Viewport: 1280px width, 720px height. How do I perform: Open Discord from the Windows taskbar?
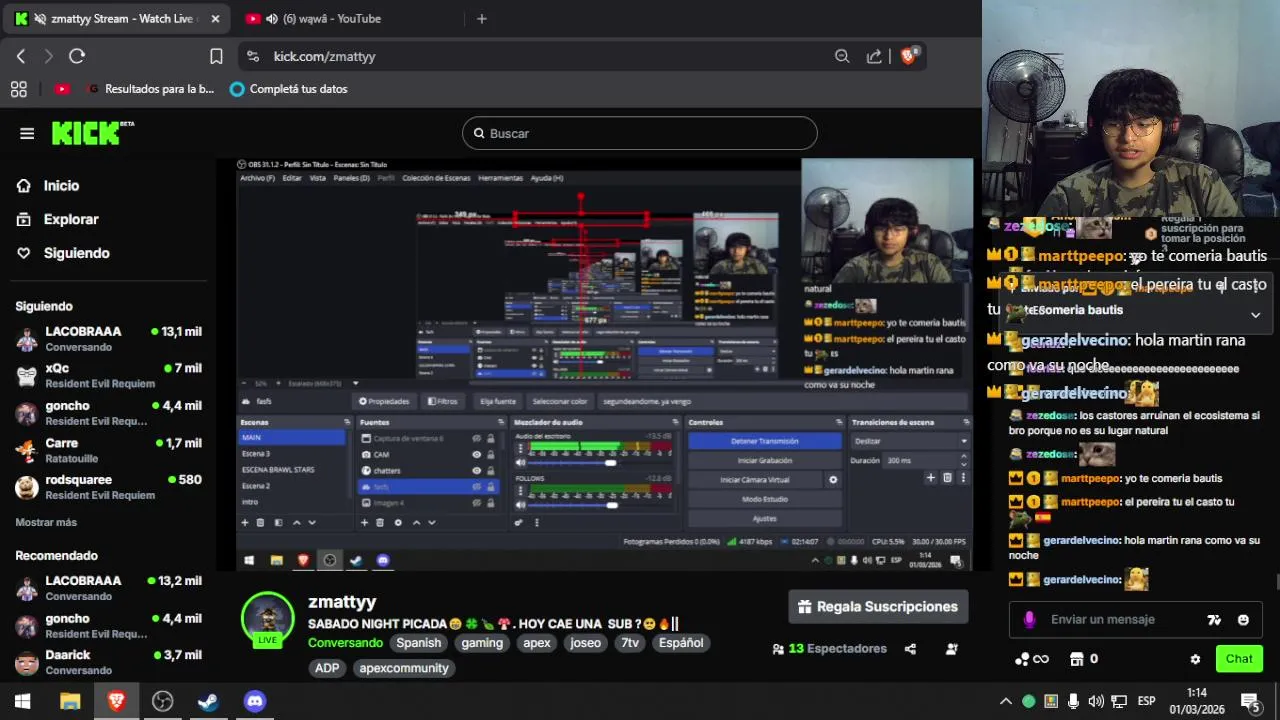coord(255,701)
